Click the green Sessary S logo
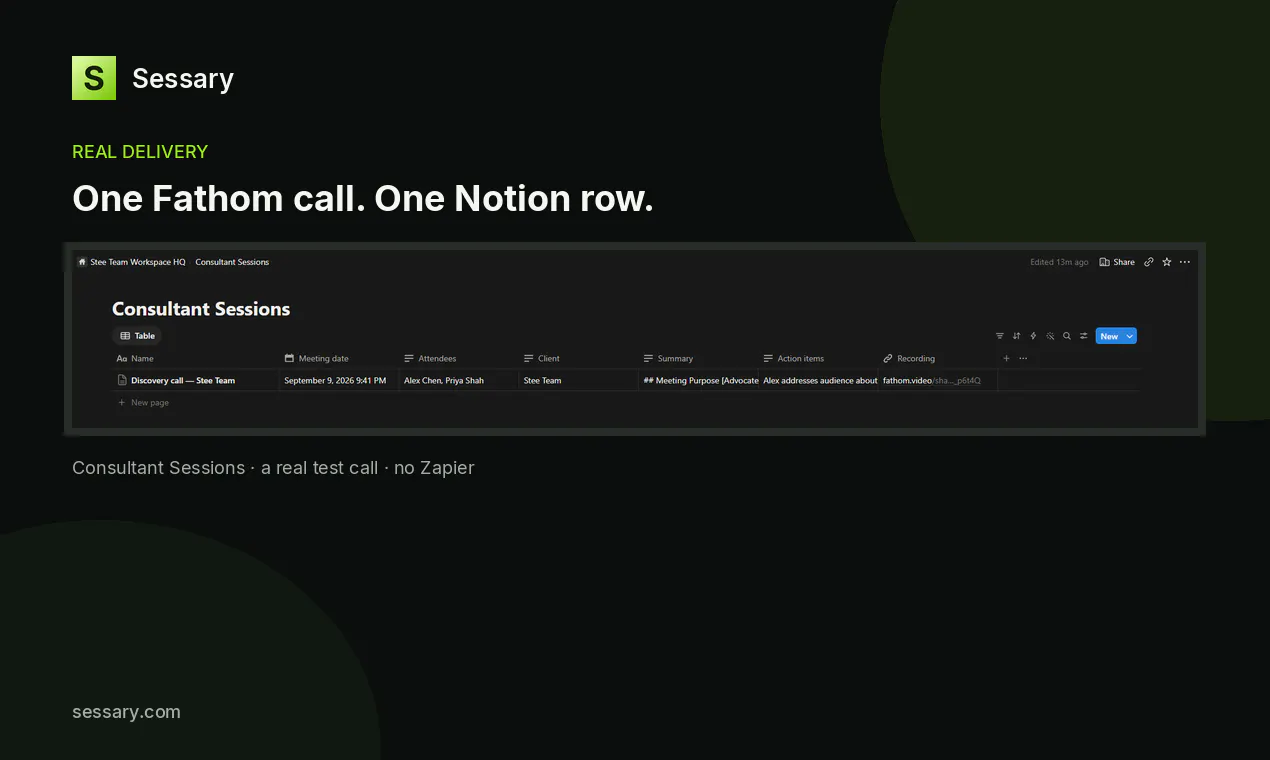 pos(94,78)
